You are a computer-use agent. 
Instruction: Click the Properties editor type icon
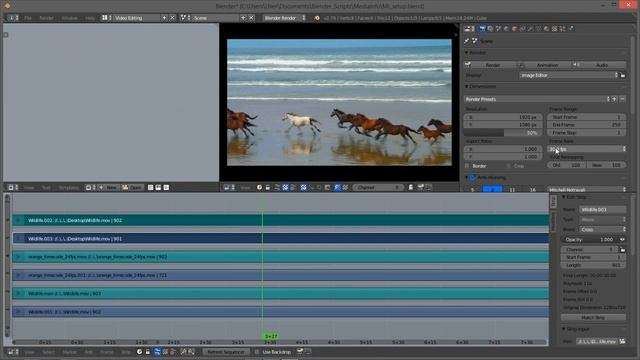[x=469, y=29]
